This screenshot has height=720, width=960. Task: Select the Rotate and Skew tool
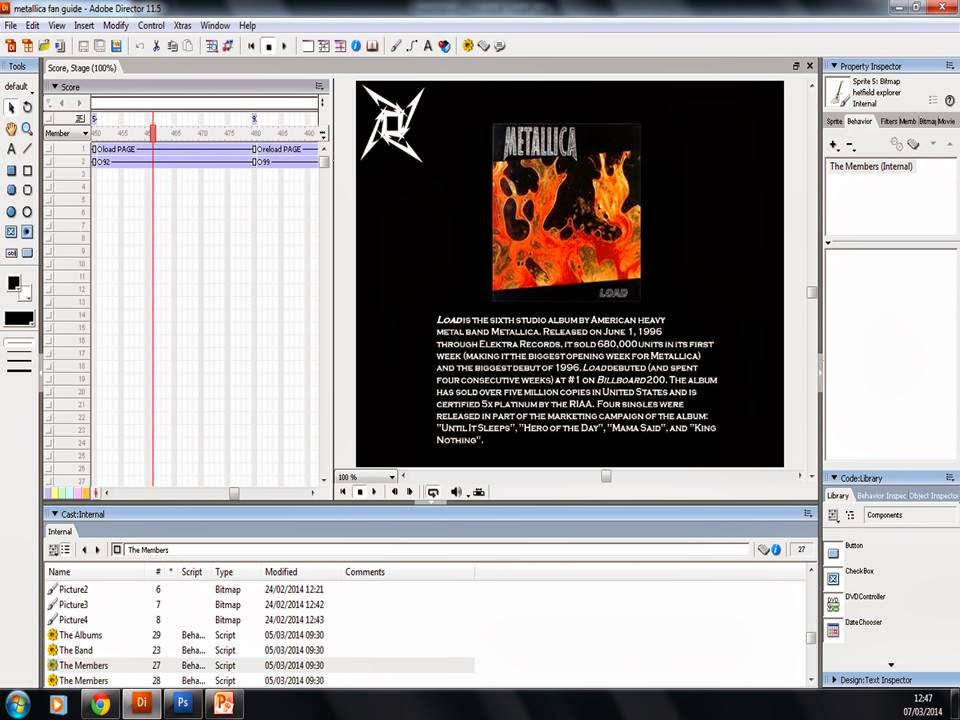click(x=28, y=107)
